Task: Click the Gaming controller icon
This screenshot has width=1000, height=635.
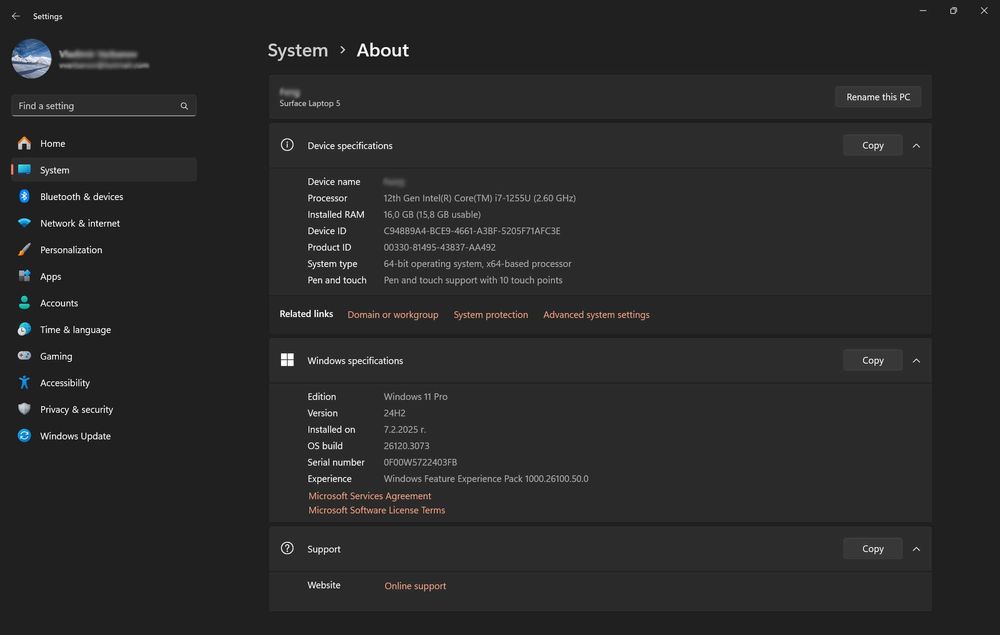Action: pyautogui.click(x=24, y=356)
